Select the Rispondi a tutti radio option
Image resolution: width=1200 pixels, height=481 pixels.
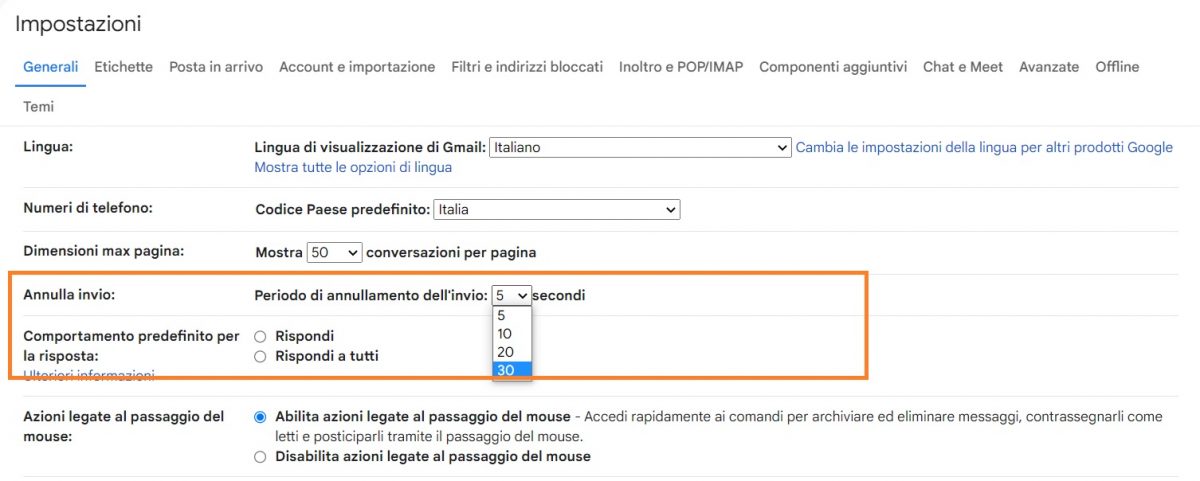tap(260, 356)
